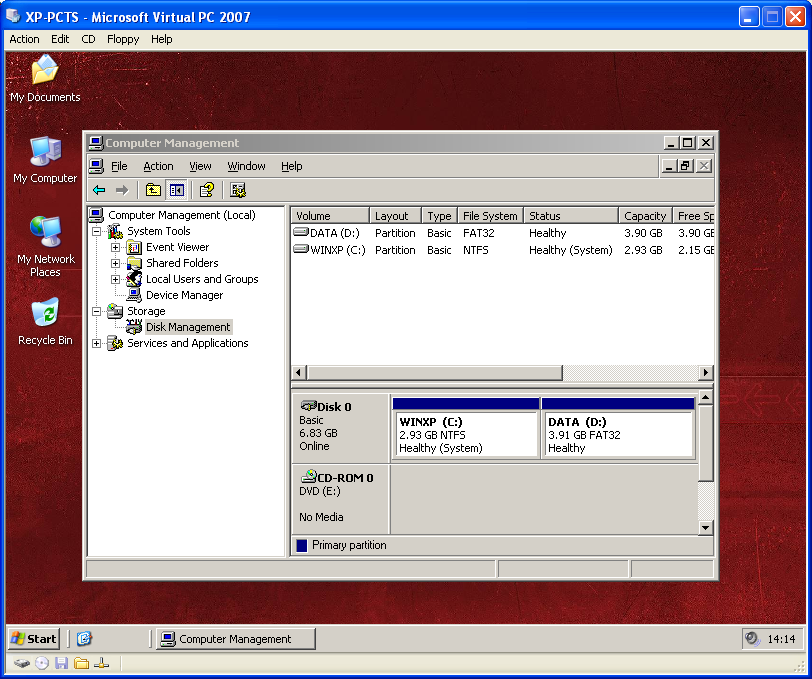Click the Back arrow toolbar icon
812x679 pixels.
pyautogui.click(x=99, y=190)
